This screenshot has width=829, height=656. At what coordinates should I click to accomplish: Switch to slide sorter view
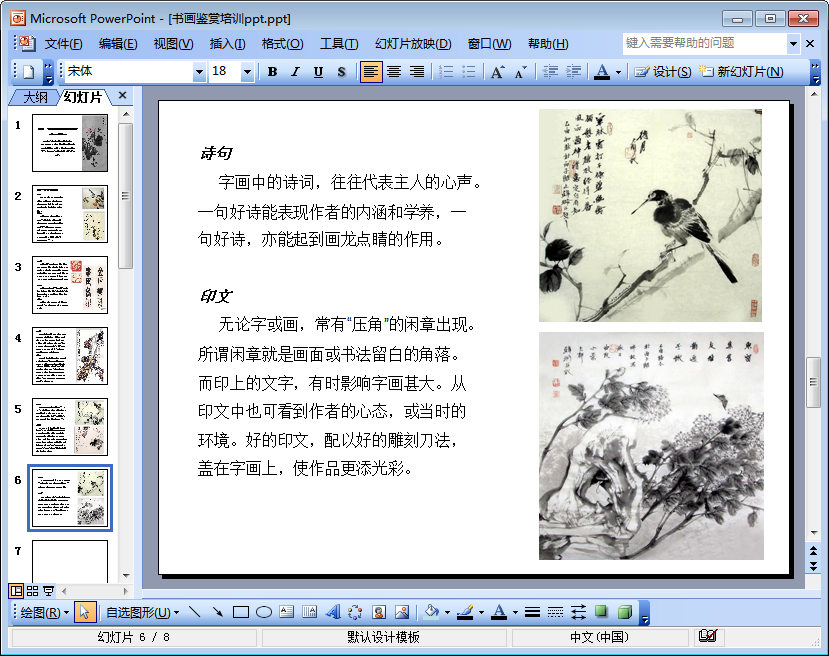32,590
